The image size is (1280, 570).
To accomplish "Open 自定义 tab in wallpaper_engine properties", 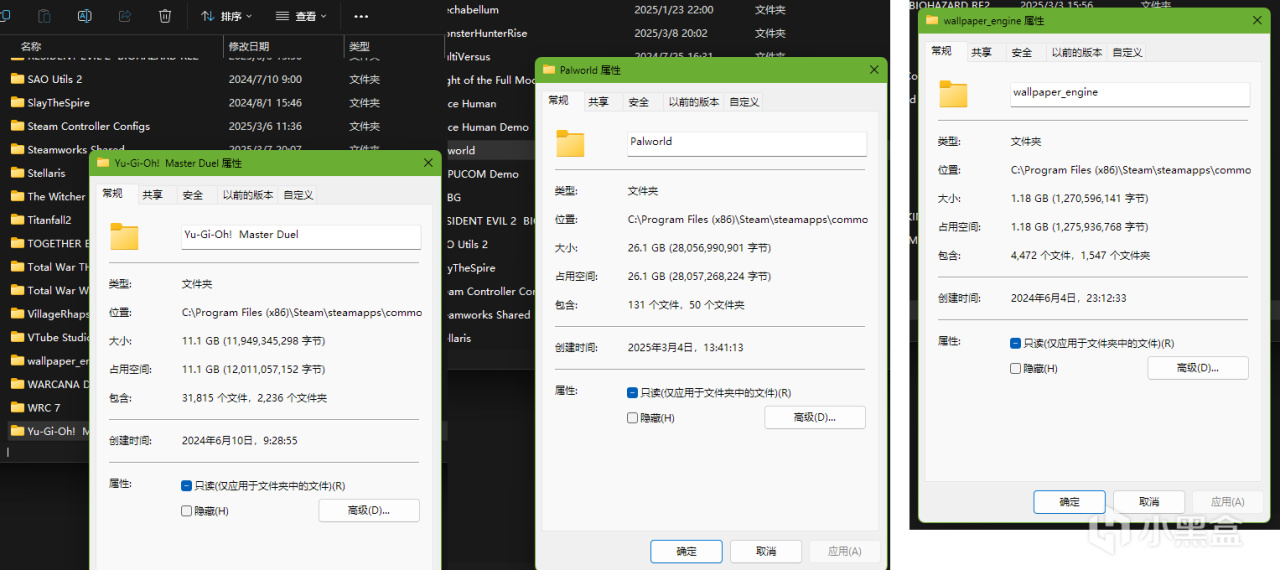I will (1127, 52).
